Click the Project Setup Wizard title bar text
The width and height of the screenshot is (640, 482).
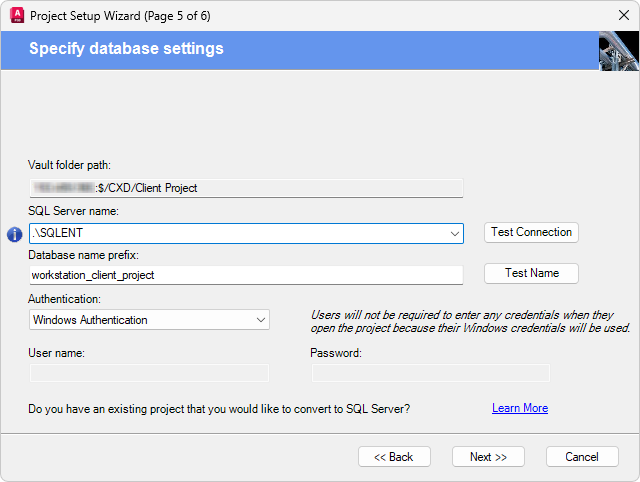(x=120, y=16)
